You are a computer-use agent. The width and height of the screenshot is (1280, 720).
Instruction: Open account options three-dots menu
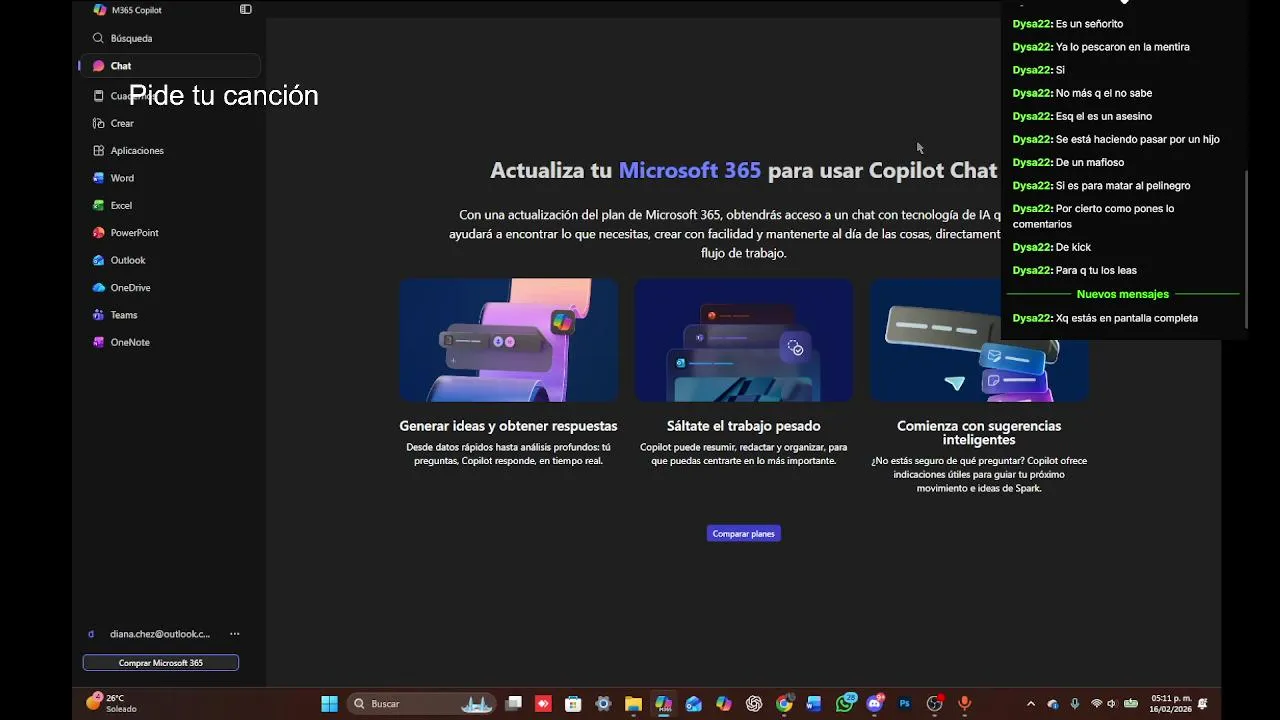coord(235,634)
